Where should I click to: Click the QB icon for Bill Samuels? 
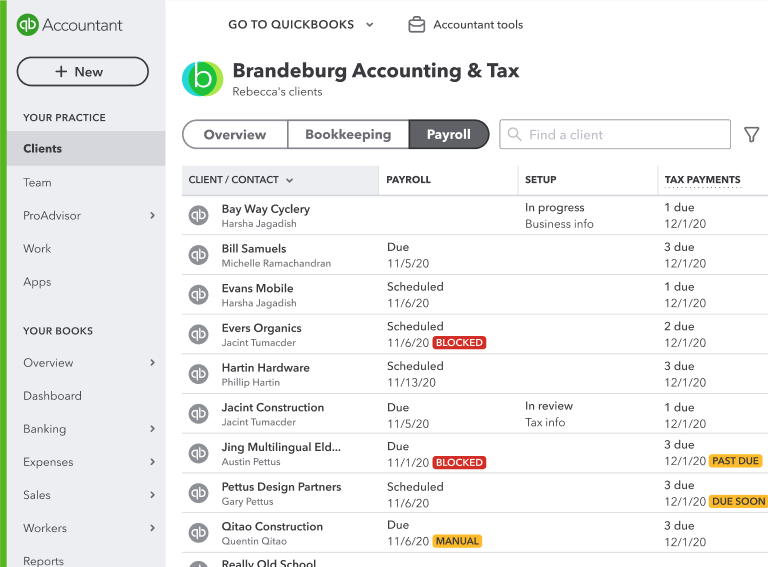click(198, 255)
